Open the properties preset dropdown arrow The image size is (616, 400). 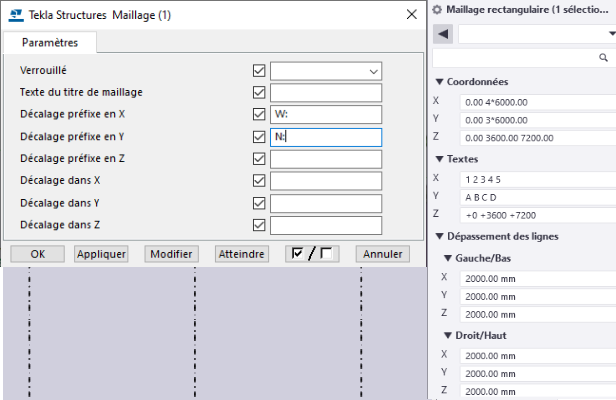tap(611, 34)
